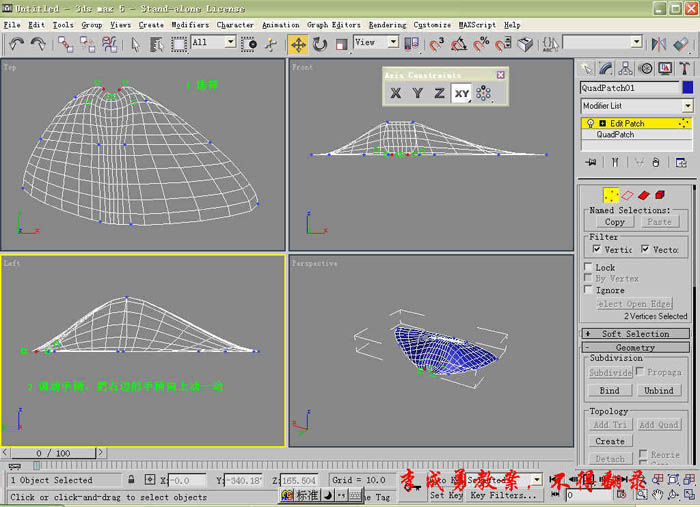Activate the Select and Move tool
This screenshot has height=507, width=700.
[x=298, y=45]
